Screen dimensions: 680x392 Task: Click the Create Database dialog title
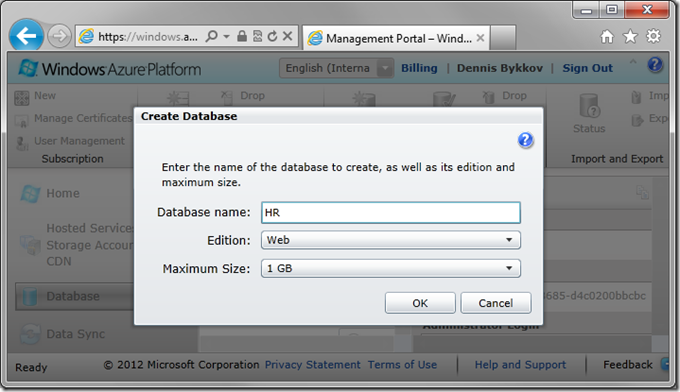pos(189,116)
